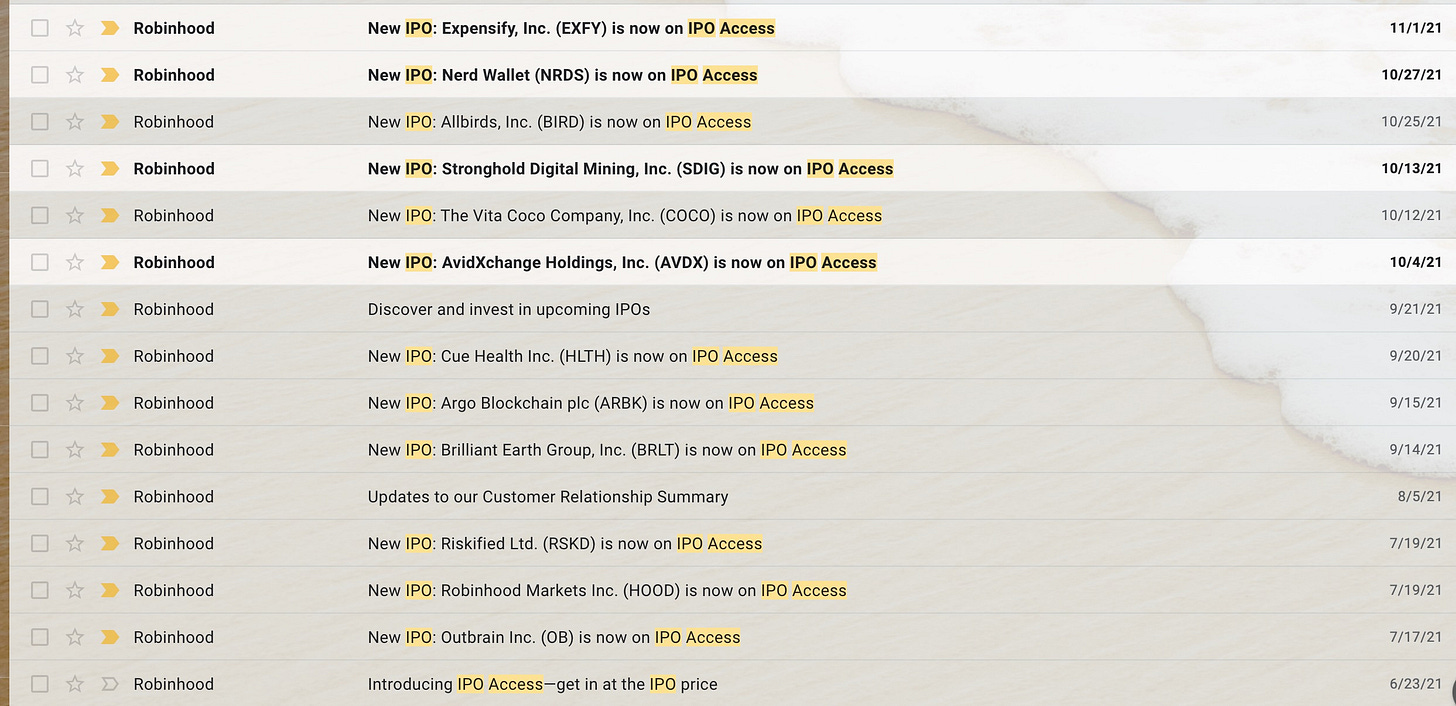
Task: Click the 6/23/21 date entry
Action: click(1416, 684)
